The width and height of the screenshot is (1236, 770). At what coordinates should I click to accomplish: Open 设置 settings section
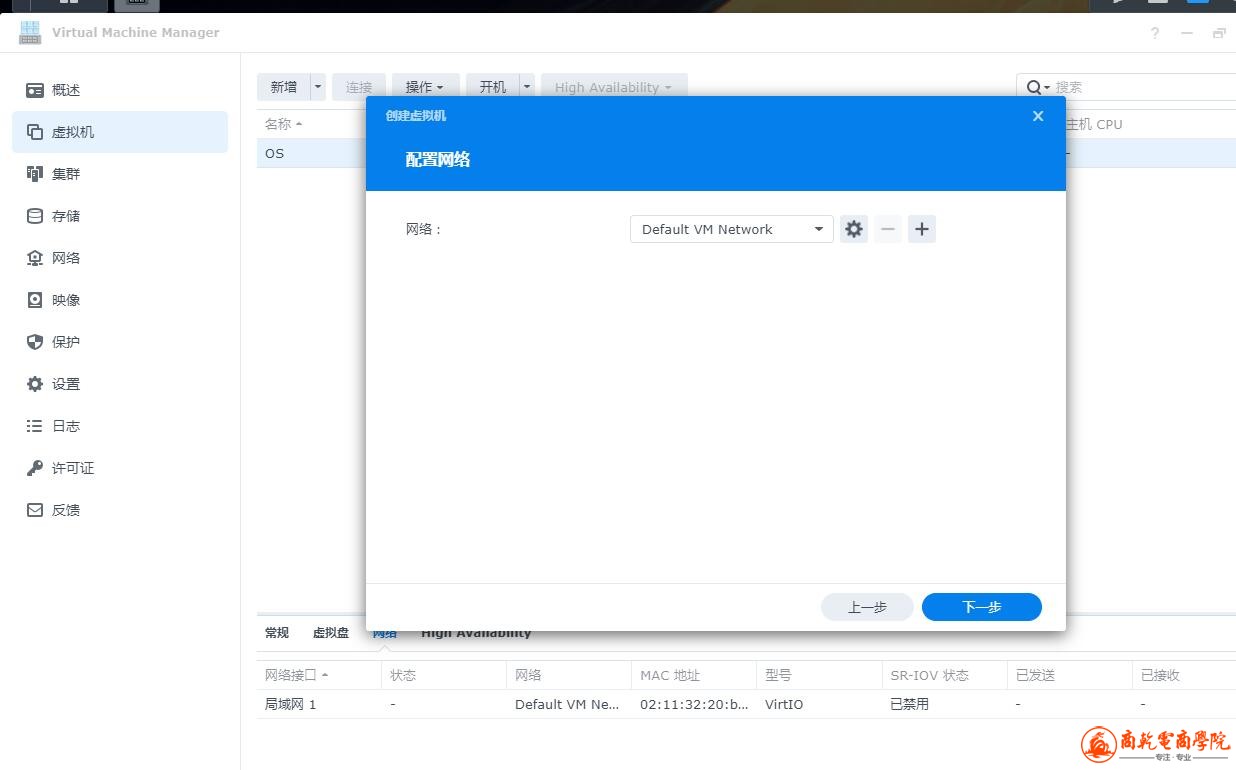120,384
